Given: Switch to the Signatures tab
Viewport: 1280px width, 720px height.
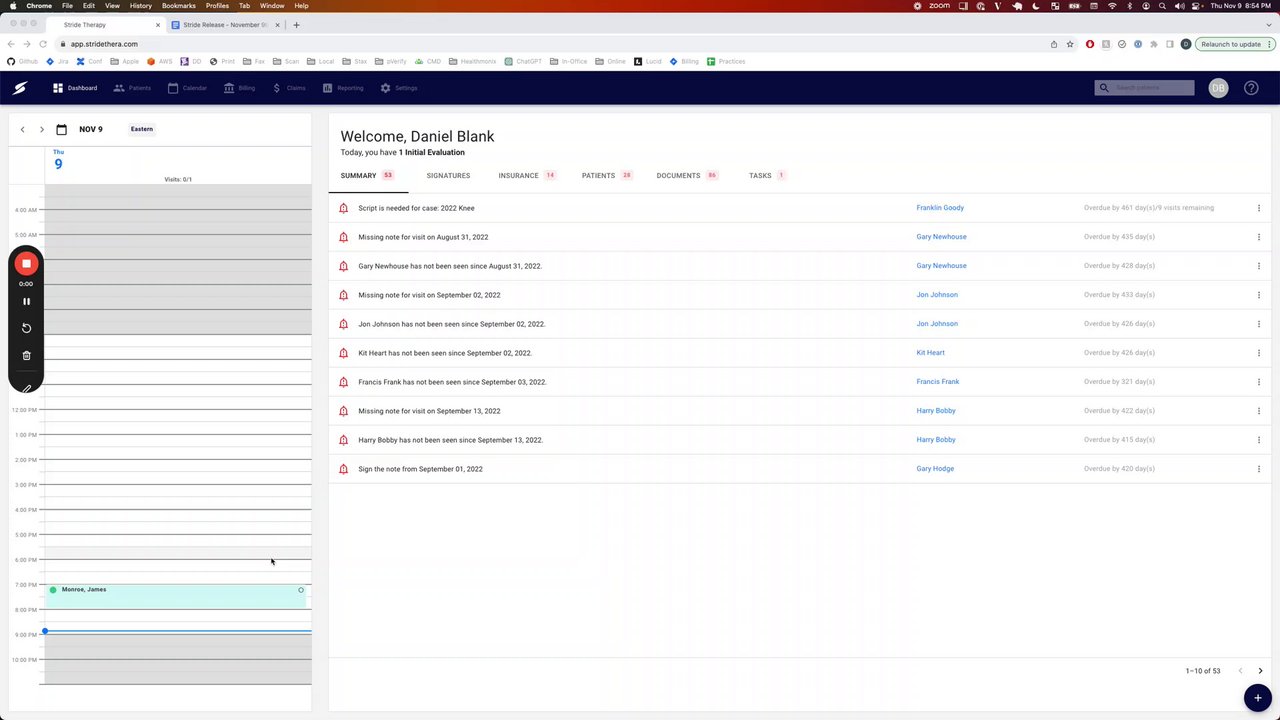Looking at the screenshot, I should [x=448, y=176].
